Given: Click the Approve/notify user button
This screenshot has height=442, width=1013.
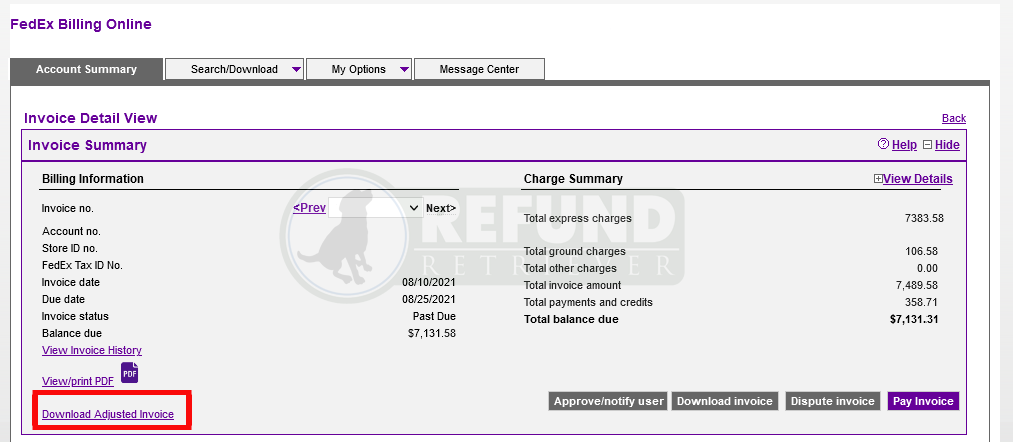Looking at the screenshot, I should 609,401.
